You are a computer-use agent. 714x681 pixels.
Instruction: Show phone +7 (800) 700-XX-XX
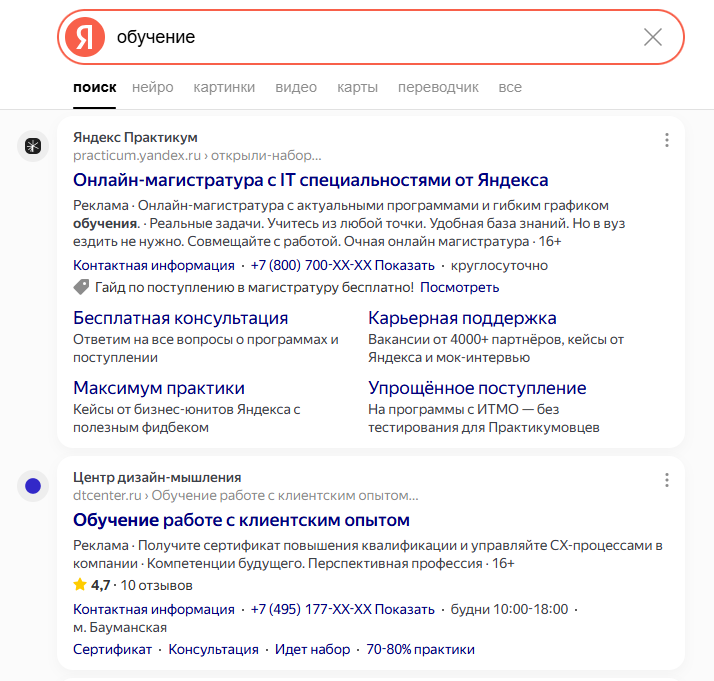pyautogui.click(x=342, y=265)
